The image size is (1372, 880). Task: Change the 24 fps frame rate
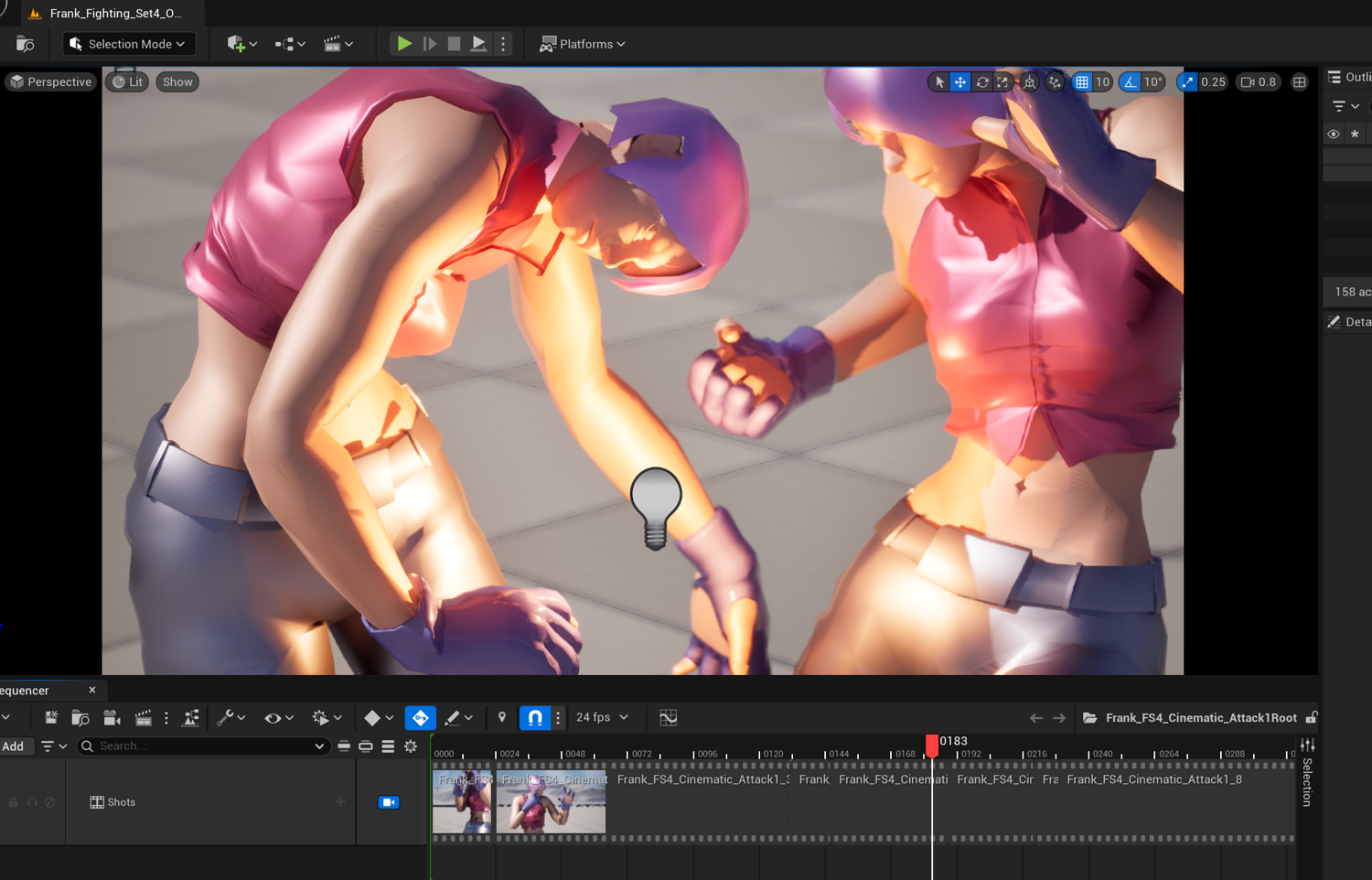click(x=602, y=718)
